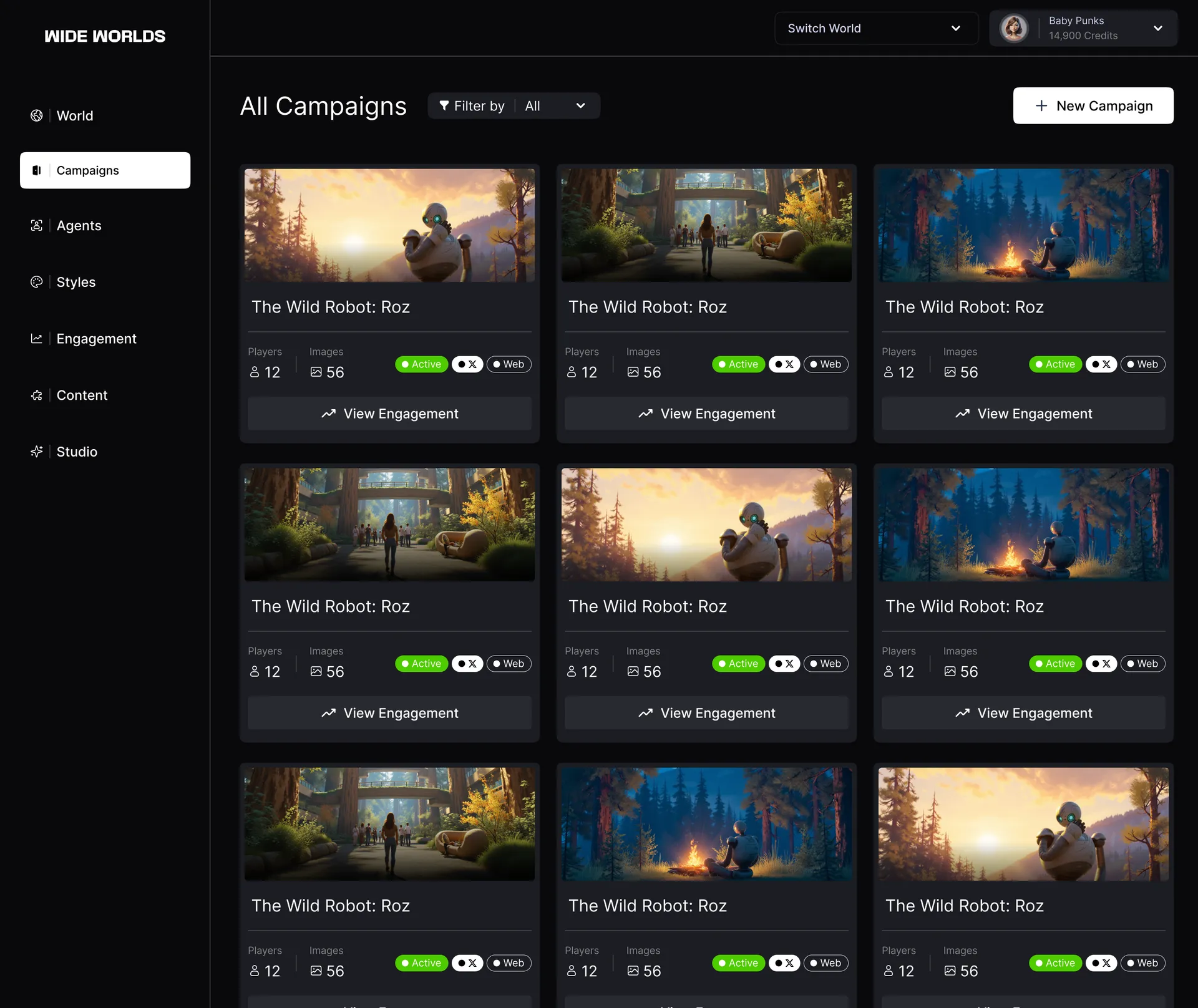Click the players icon on the top-row campfire card
Screen dimensions: 1198x1008
click(x=889, y=372)
